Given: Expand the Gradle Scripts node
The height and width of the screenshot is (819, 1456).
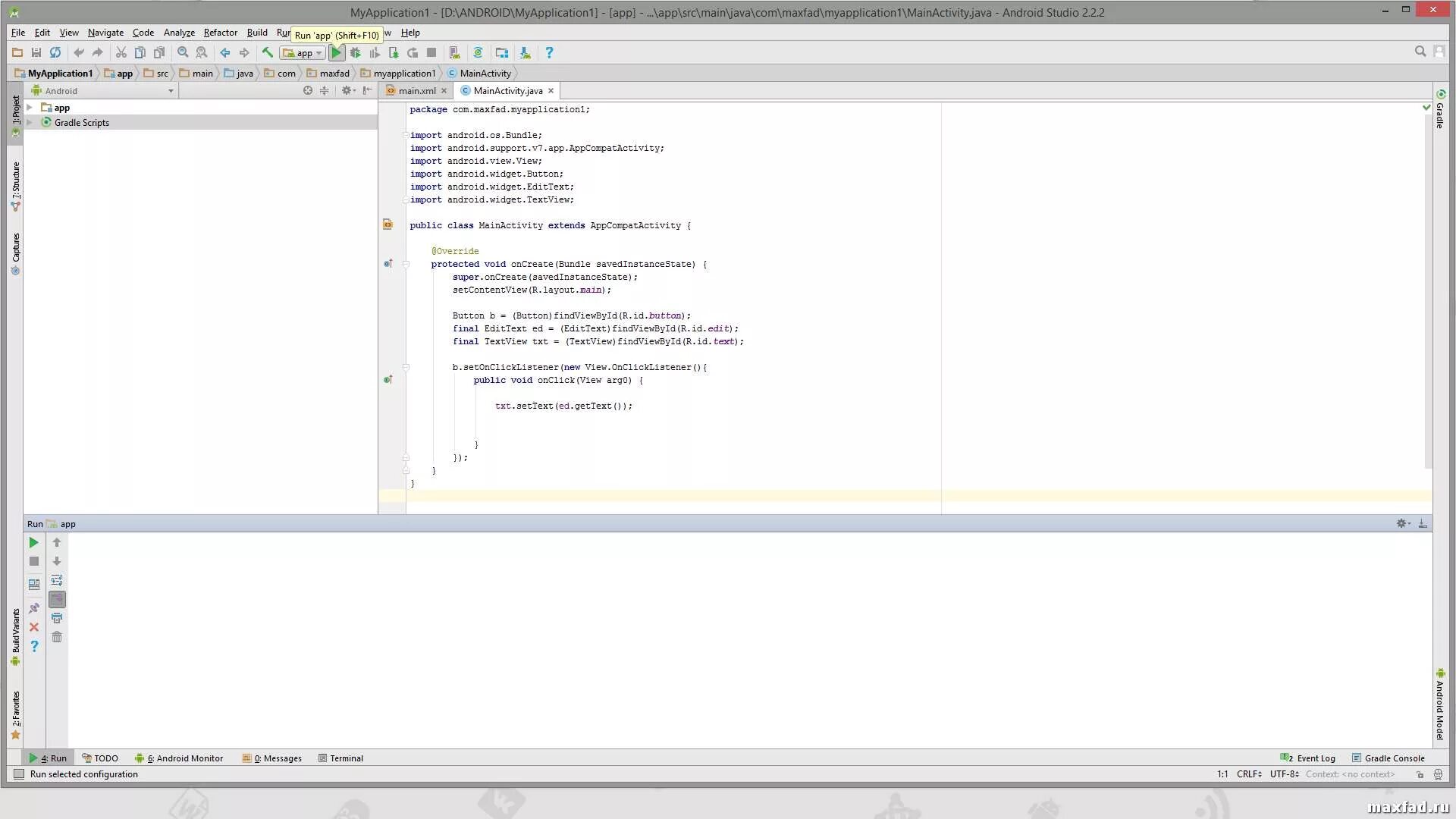Looking at the screenshot, I should click(30, 122).
